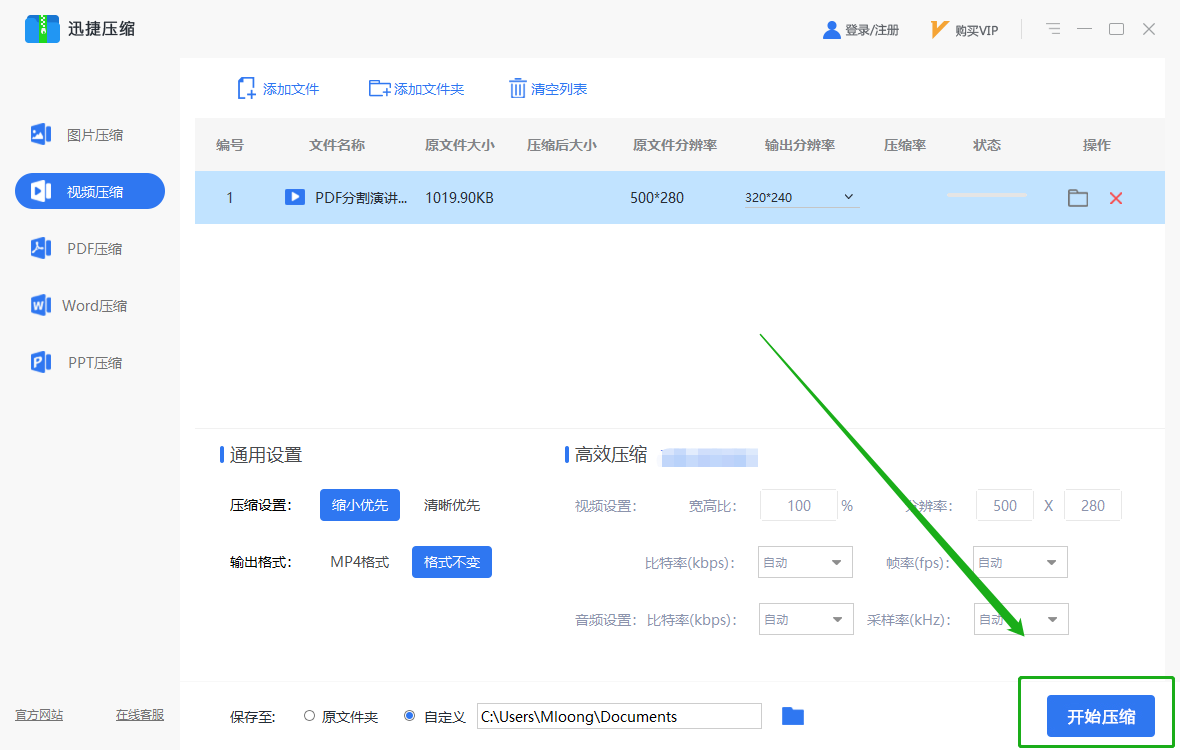Screen dimensions: 1180x750
Task: Open the 帧率(fps) dropdown
Action: point(1020,562)
